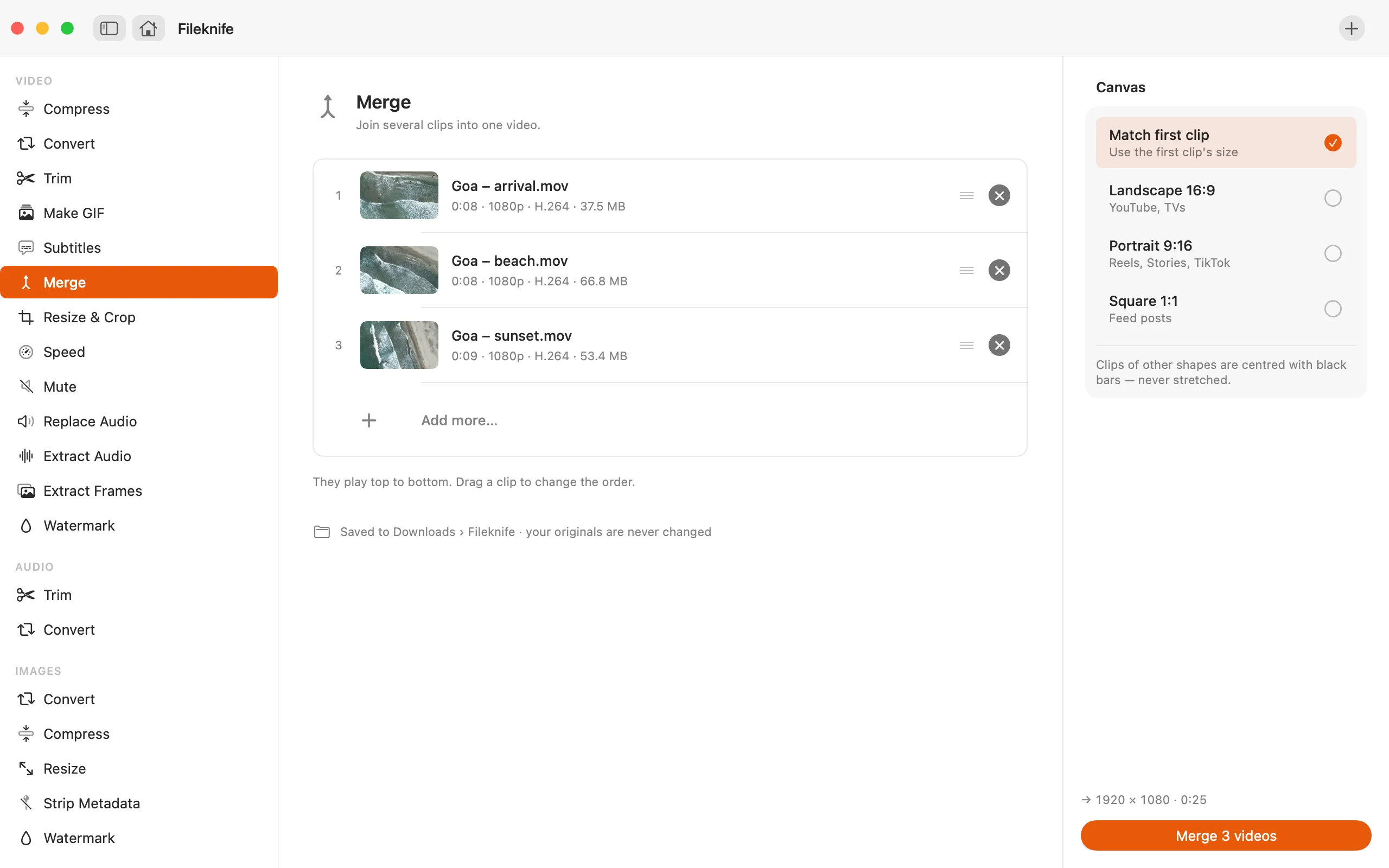Screen dimensions: 1389x868
Task: Choose Portrait 9:16 canvas
Action: [1226, 254]
